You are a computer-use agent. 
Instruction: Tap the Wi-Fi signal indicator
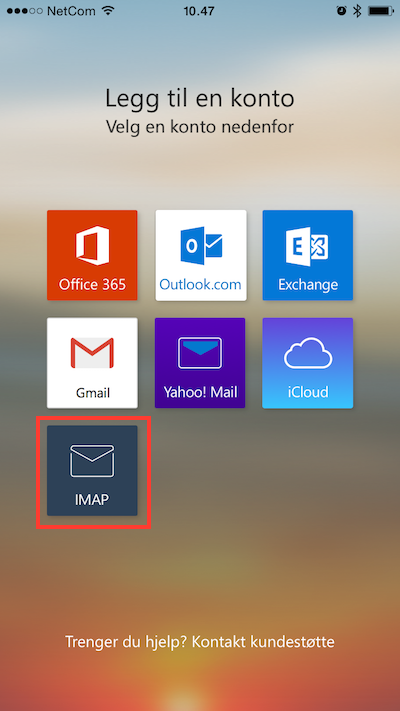point(108,11)
